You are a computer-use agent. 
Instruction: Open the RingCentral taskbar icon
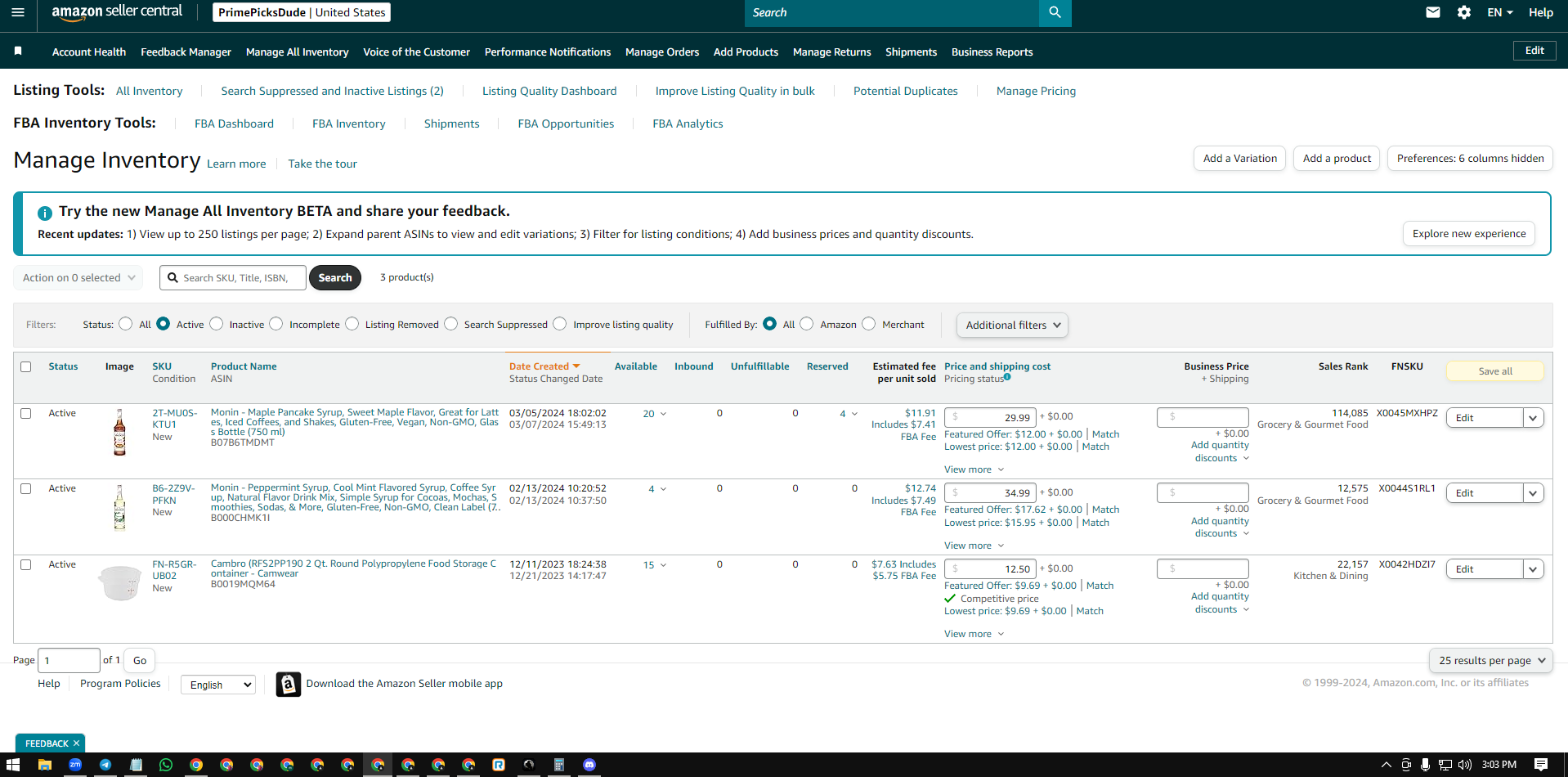tap(499, 765)
